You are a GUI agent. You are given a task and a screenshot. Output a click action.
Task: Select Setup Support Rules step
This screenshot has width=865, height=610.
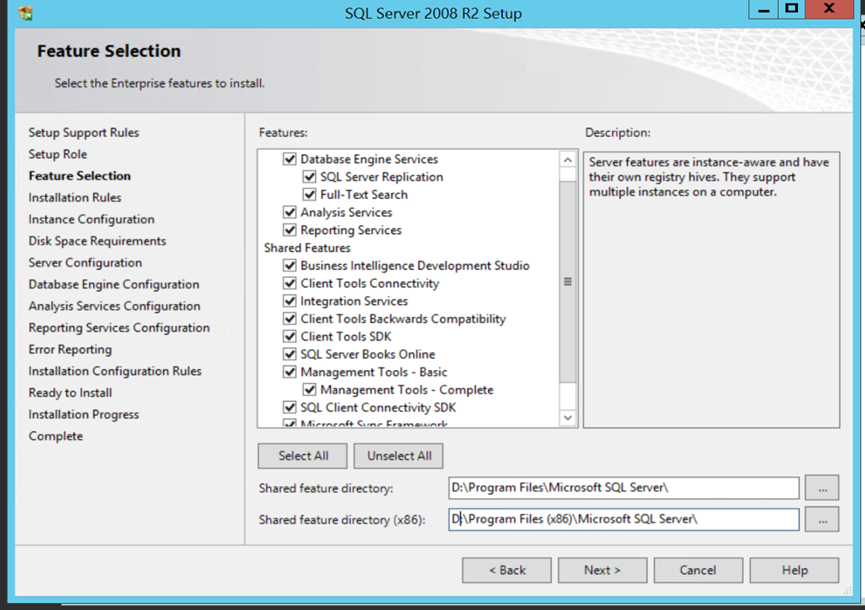(x=84, y=132)
